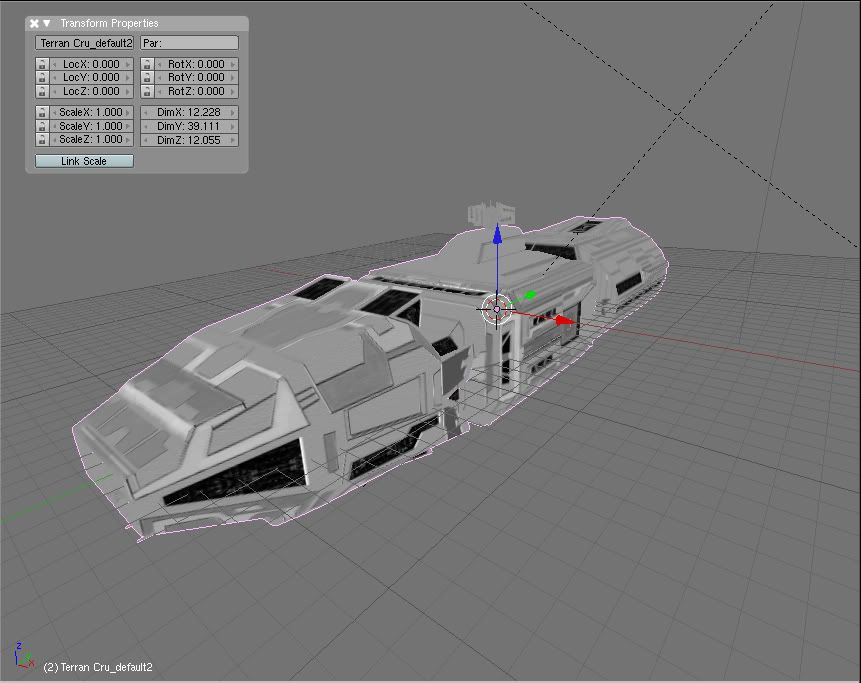
Task: Click the 3D cursor crosshair at object origin
Action: pyautogui.click(x=497, y=309)
